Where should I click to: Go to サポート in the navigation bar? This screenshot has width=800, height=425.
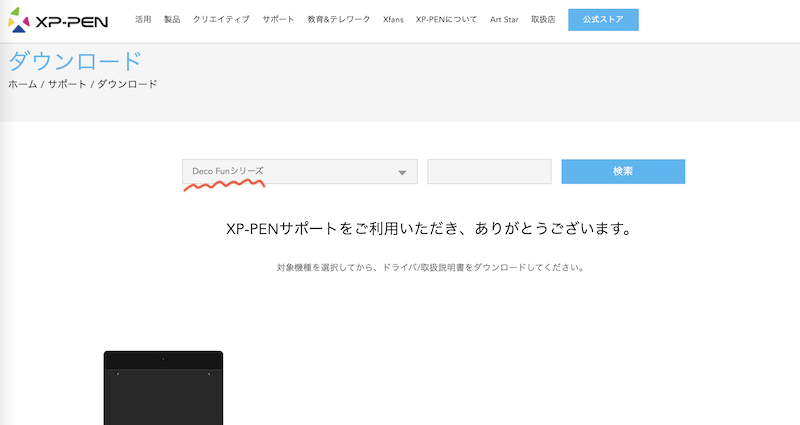tap(279, 20)
